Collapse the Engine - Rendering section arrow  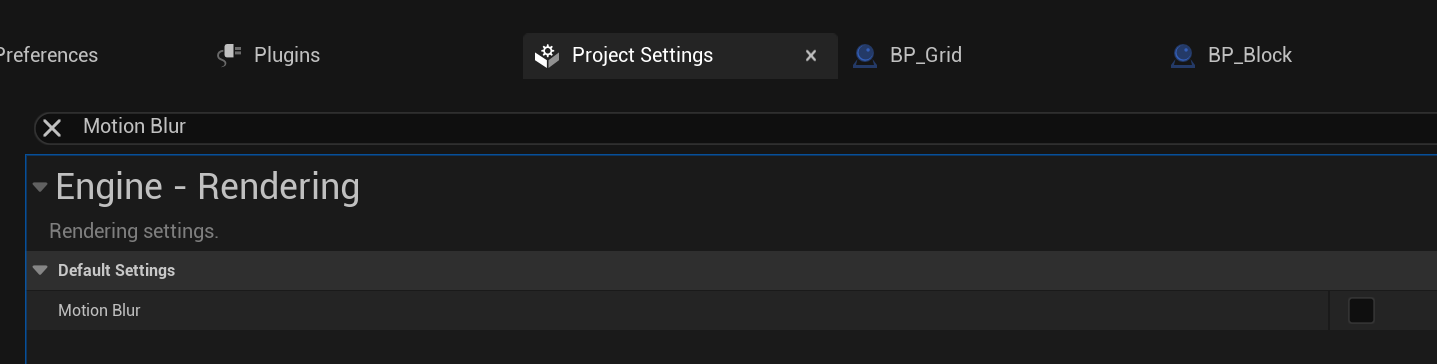coord(40,187)
